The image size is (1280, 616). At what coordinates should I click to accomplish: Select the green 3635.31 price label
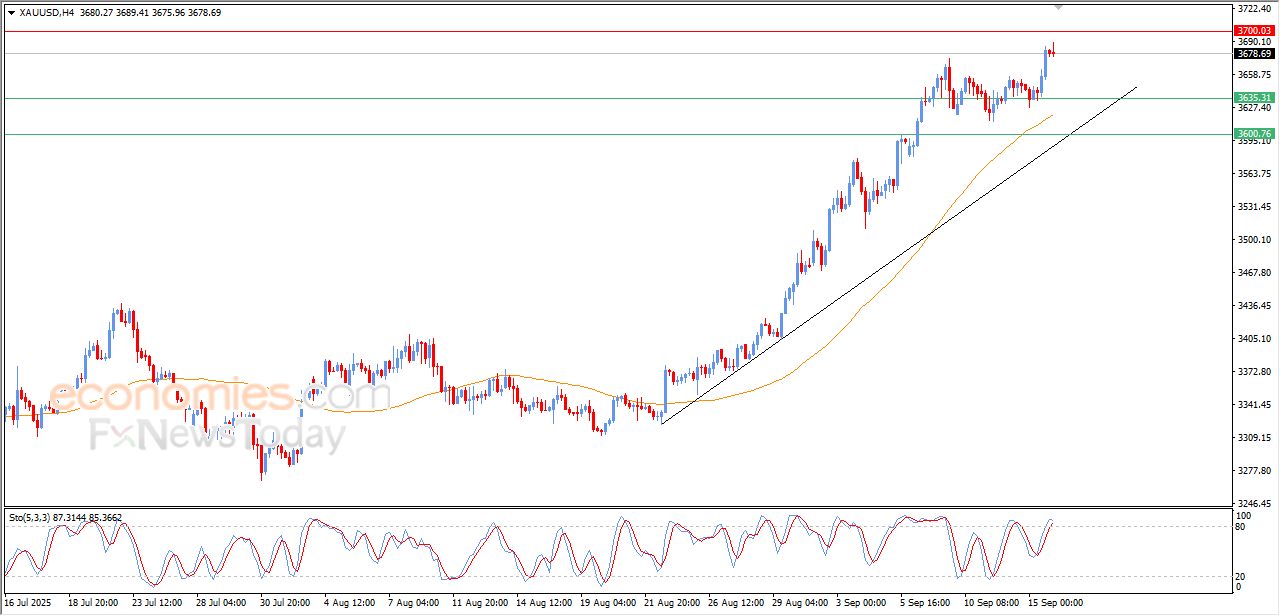[1253, 98]
